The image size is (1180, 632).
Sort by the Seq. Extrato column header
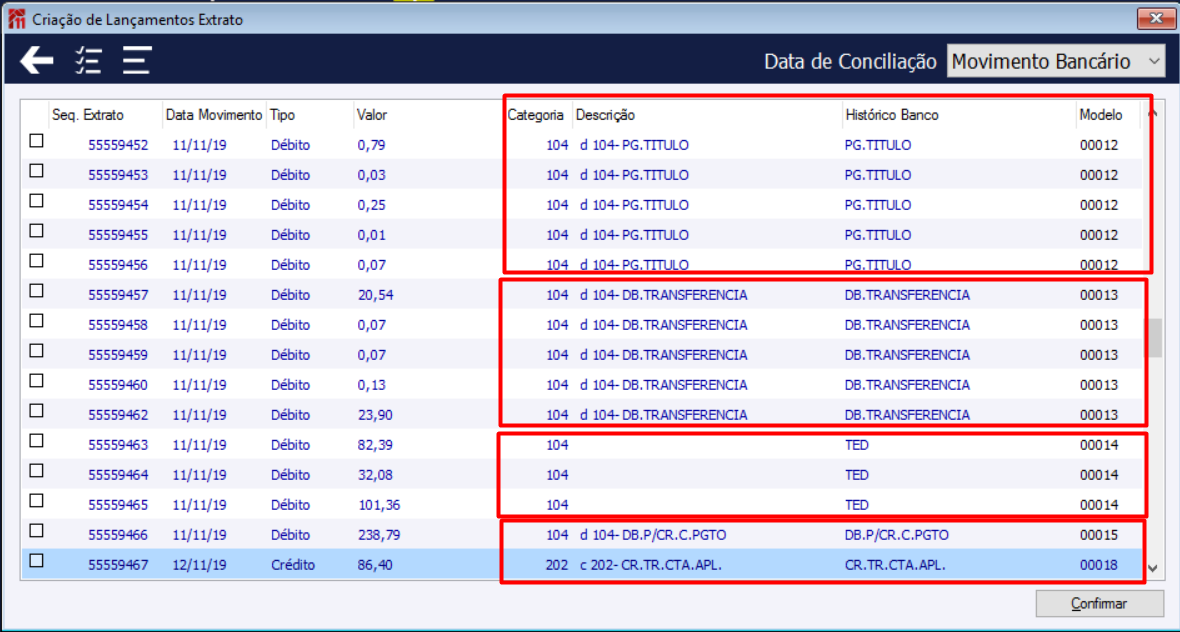[x=88, y=115]
